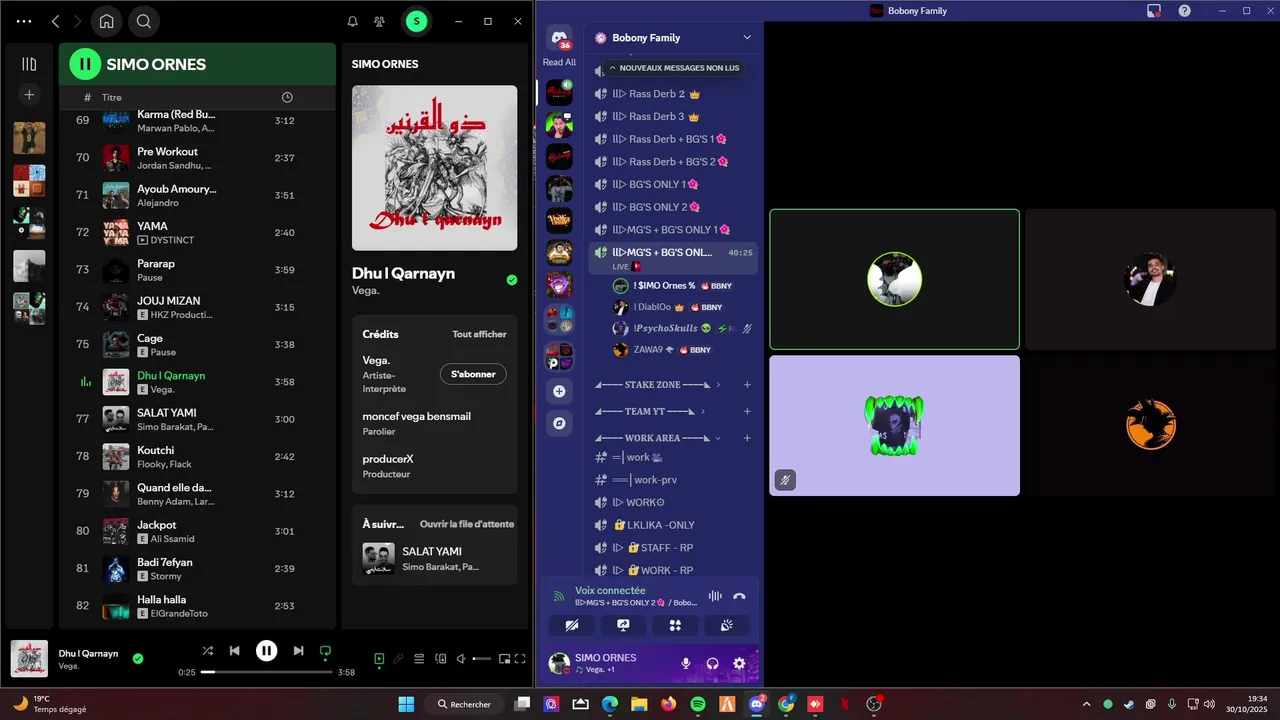
Task: Click the Titre column header
Action: [112, 97]
